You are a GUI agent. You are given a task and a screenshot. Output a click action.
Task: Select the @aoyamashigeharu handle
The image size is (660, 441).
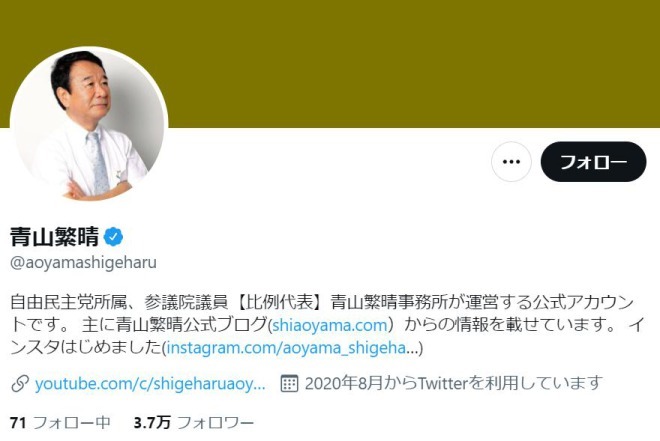pos(83,262)
